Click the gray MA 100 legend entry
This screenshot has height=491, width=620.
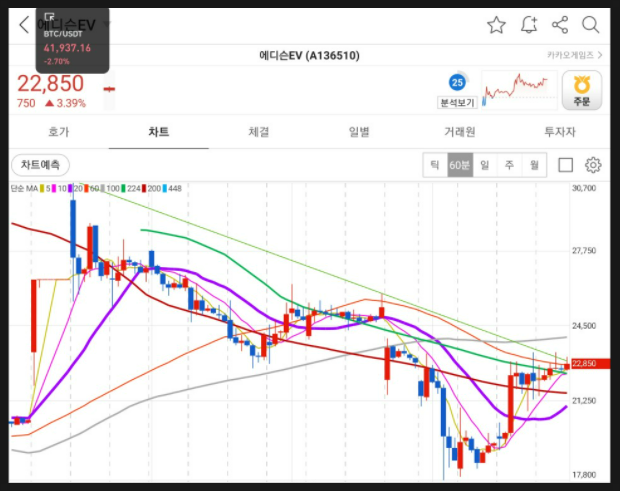pyautogui.click(x=110, y=189)
